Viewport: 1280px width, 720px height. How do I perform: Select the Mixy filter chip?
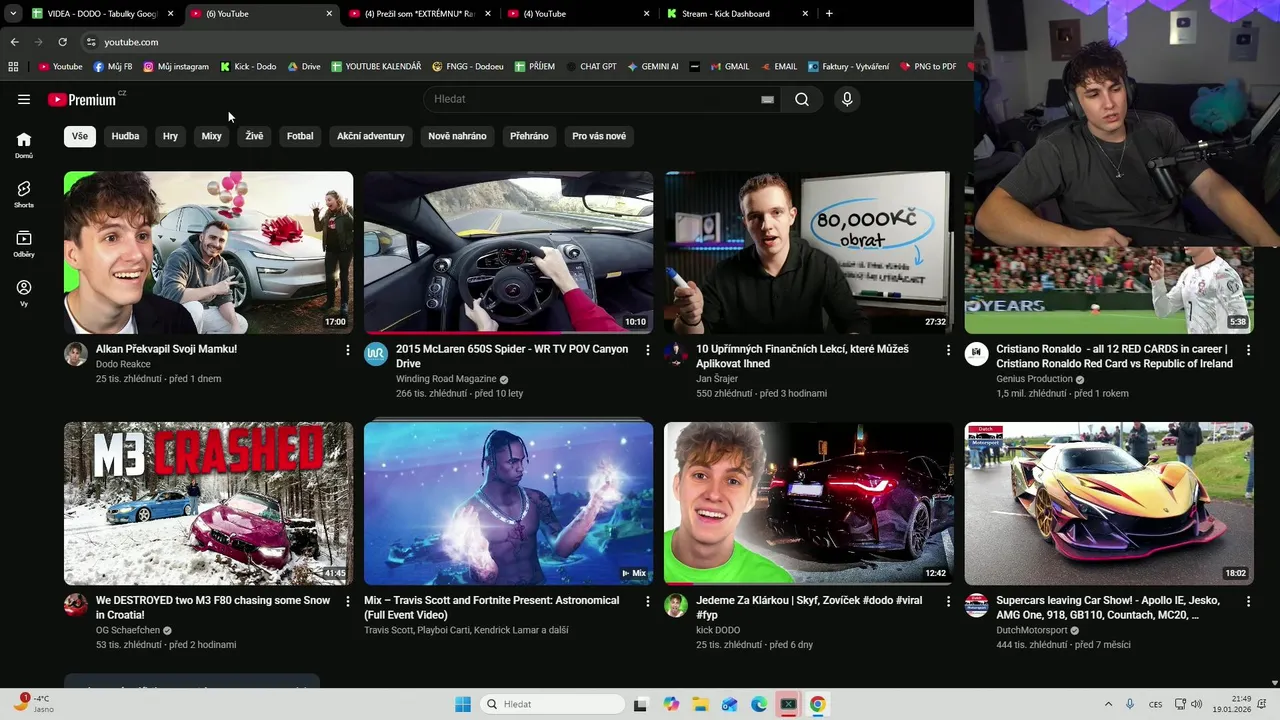click(212, 136)
